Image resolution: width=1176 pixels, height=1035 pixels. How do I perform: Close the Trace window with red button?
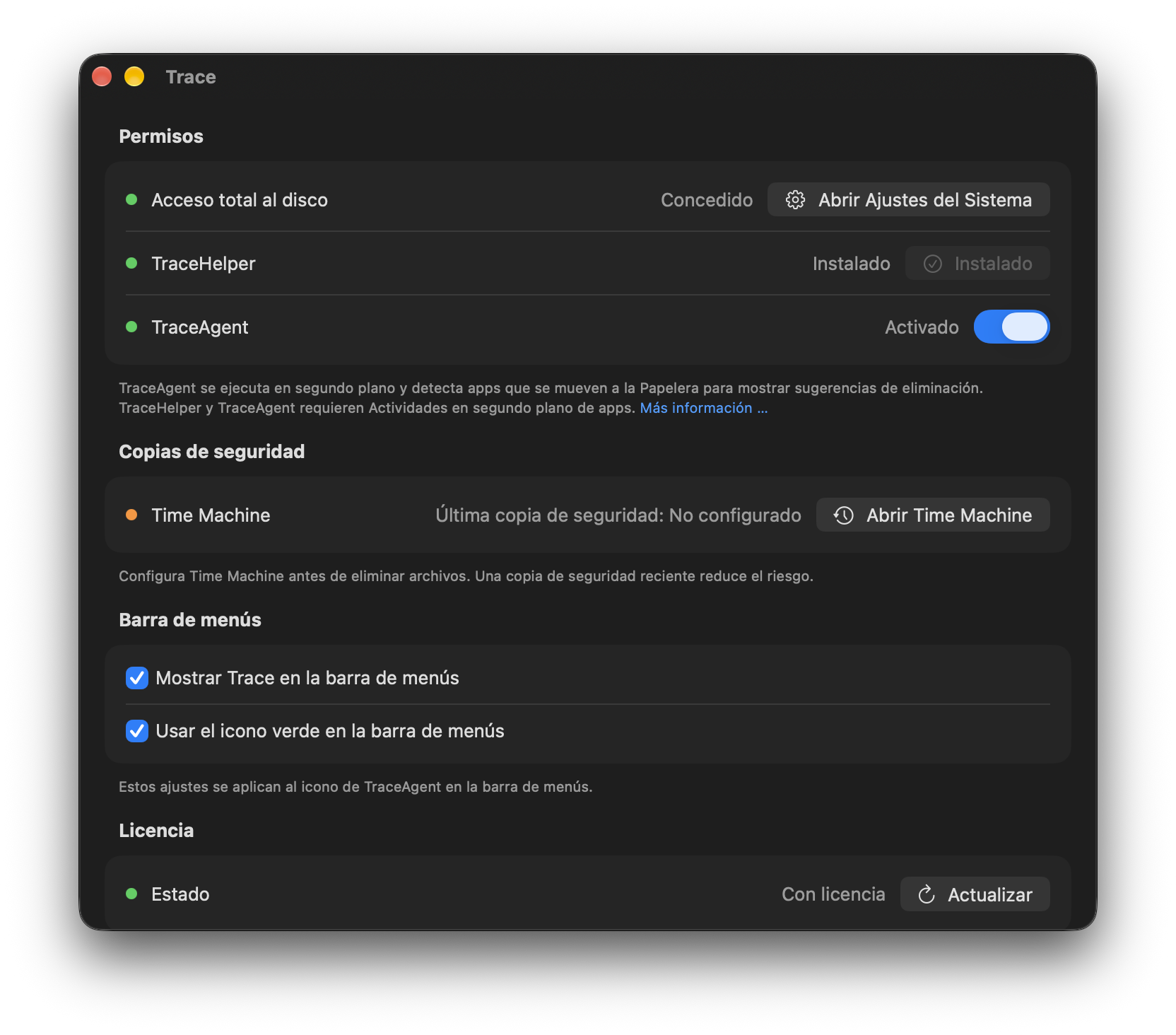tap(102, 76)
